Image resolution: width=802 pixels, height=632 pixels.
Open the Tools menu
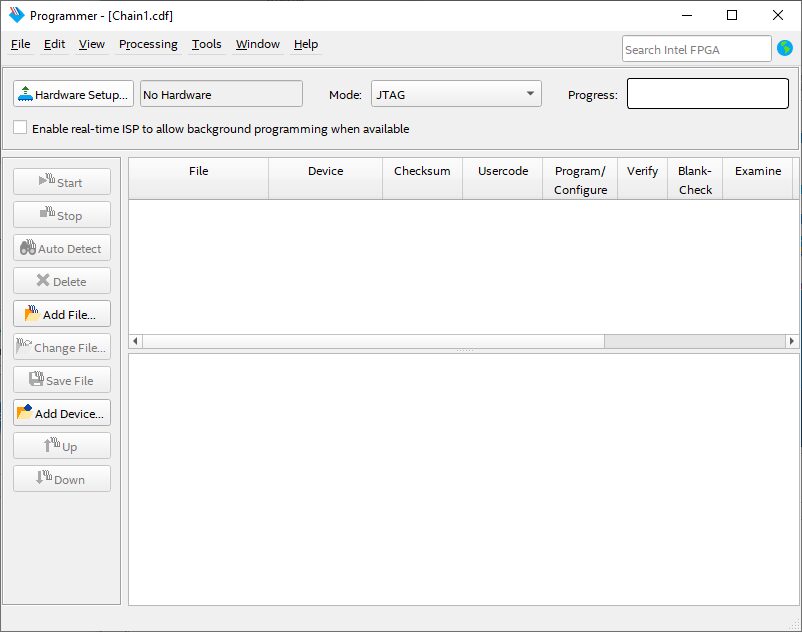click(207, 44)
